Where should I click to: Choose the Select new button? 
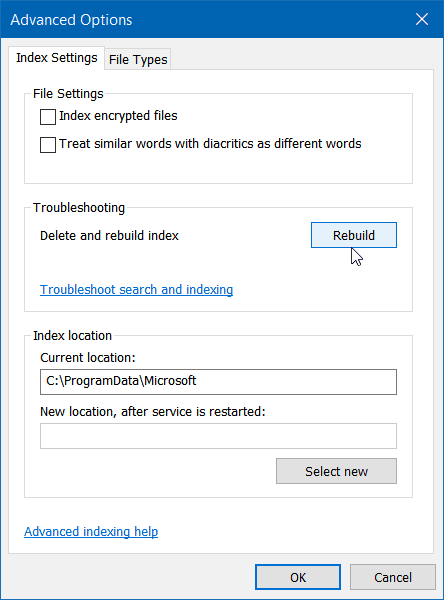pyautogui.click(x=336, y=471)
